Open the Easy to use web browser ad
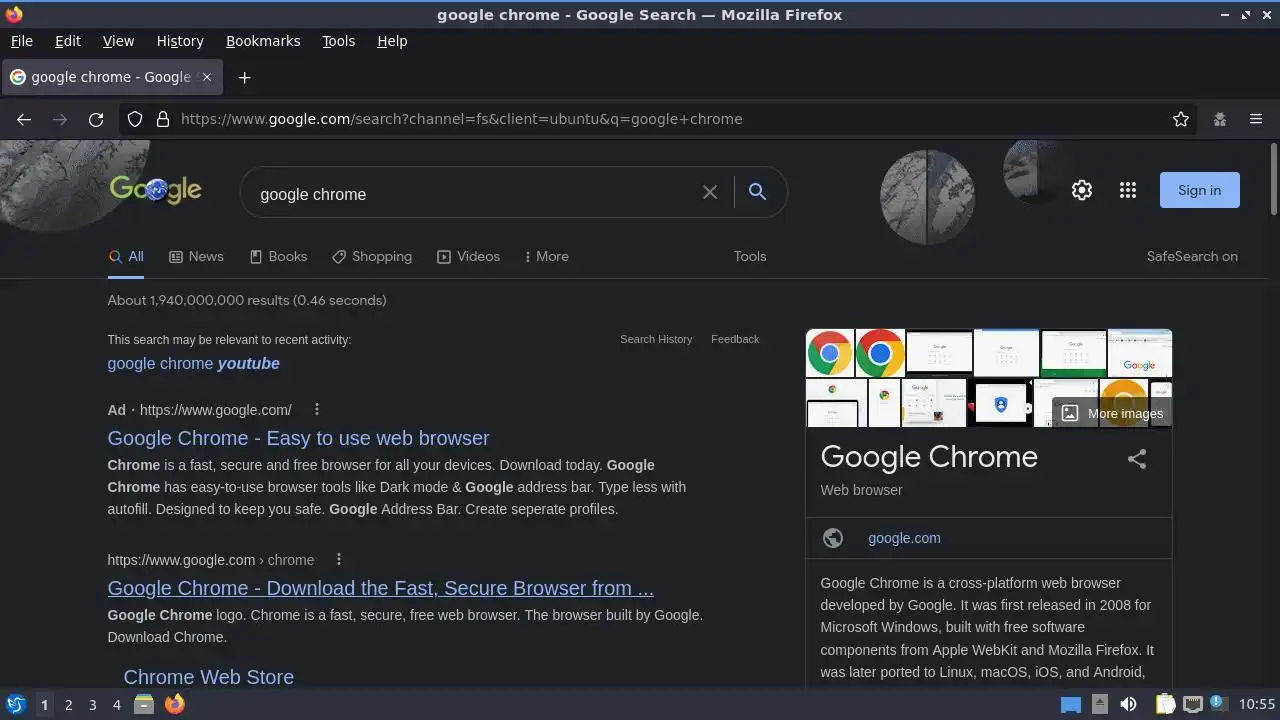Viewport: 1280px width, 720px height. pyautogui.click(x=298, y=438)
